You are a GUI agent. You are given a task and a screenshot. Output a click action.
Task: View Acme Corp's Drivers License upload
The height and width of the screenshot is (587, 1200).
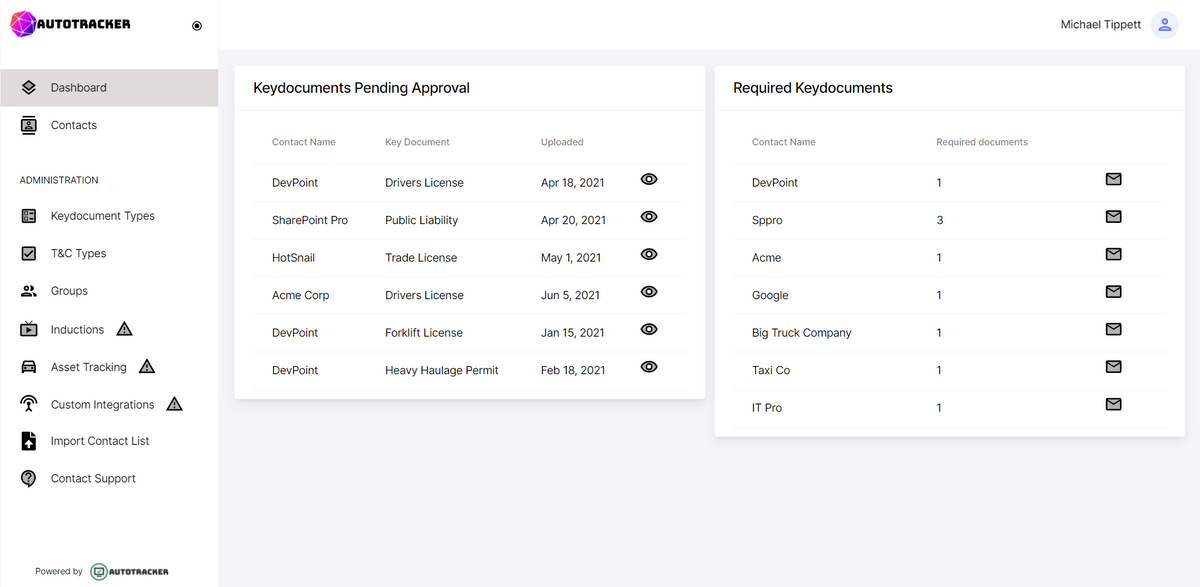click(649, 292)
